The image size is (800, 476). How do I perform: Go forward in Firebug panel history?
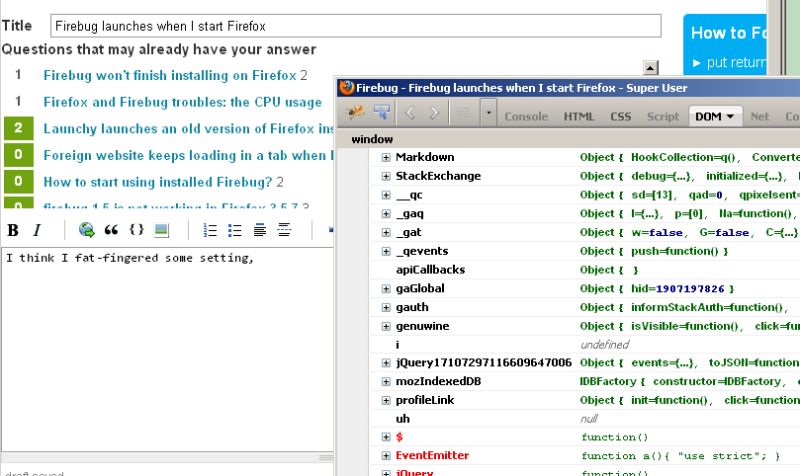pyautogui.click(x=434, y=113)
